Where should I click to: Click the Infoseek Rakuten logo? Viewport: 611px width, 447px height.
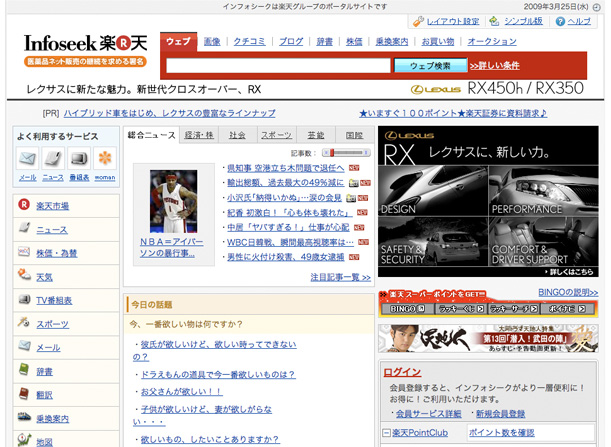tap(86, 43)
